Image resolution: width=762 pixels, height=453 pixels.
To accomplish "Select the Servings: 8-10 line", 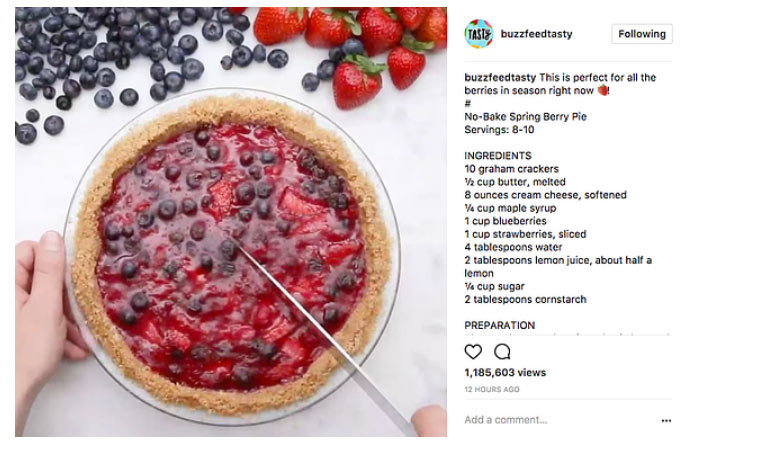I will [x=499, y=130].
